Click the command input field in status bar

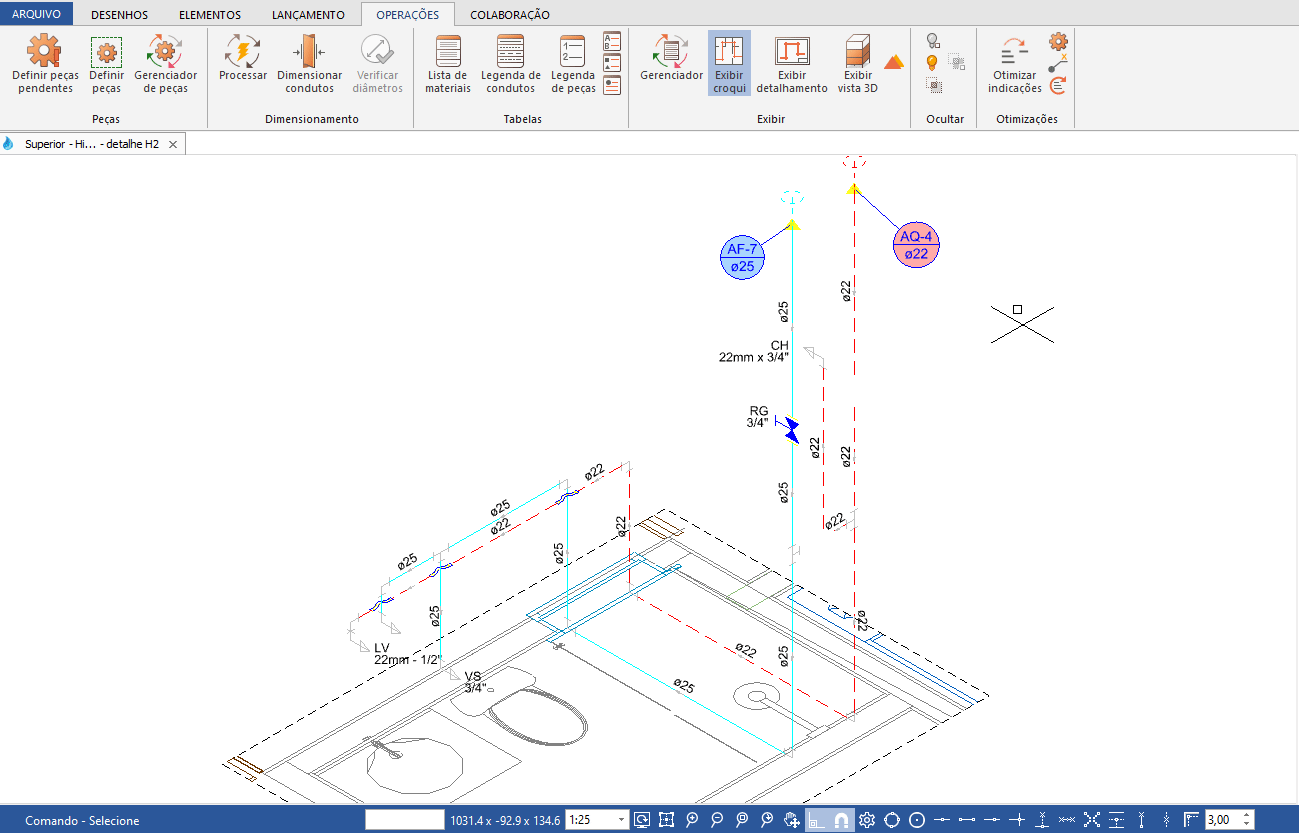(404, 820)
